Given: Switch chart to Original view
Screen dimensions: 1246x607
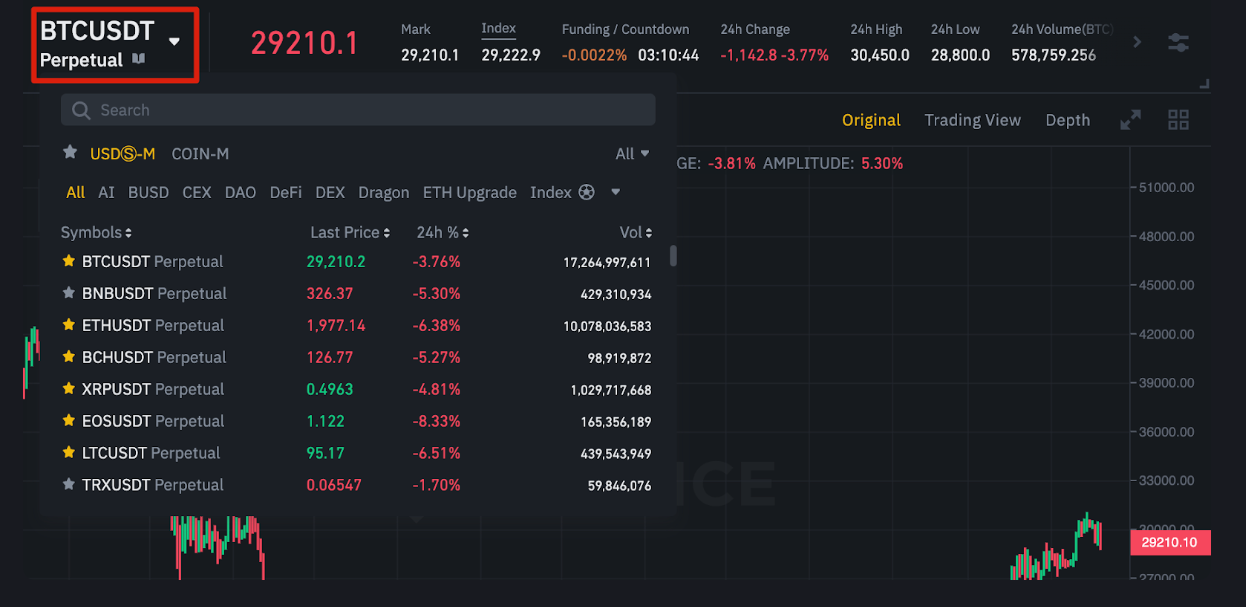Looking at the screenshot, I should 871,120.
